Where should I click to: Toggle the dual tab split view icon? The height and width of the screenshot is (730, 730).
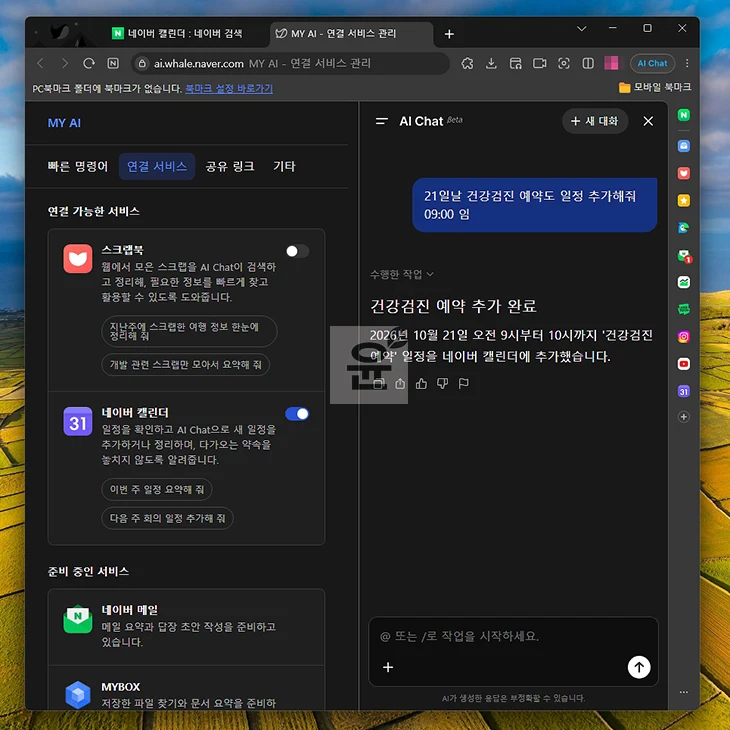588,63
